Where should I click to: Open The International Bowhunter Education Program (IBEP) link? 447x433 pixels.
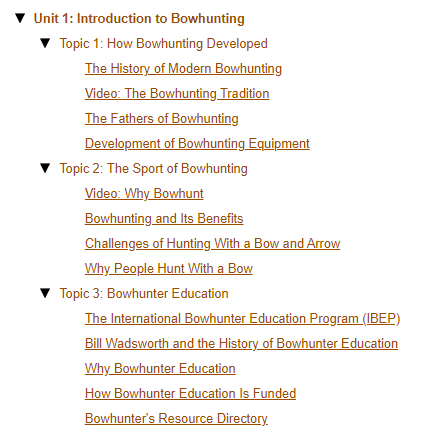243,318
